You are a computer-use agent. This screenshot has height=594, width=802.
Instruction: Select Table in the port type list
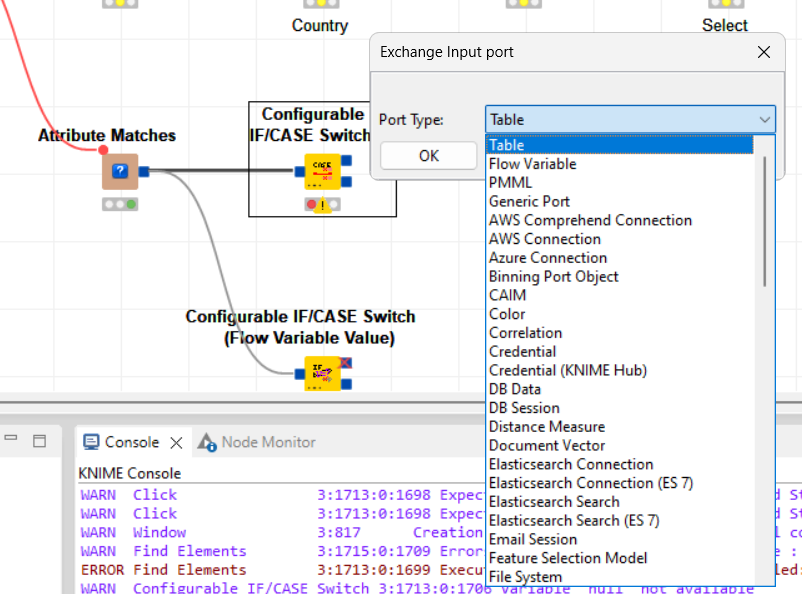tap(620, 145)
